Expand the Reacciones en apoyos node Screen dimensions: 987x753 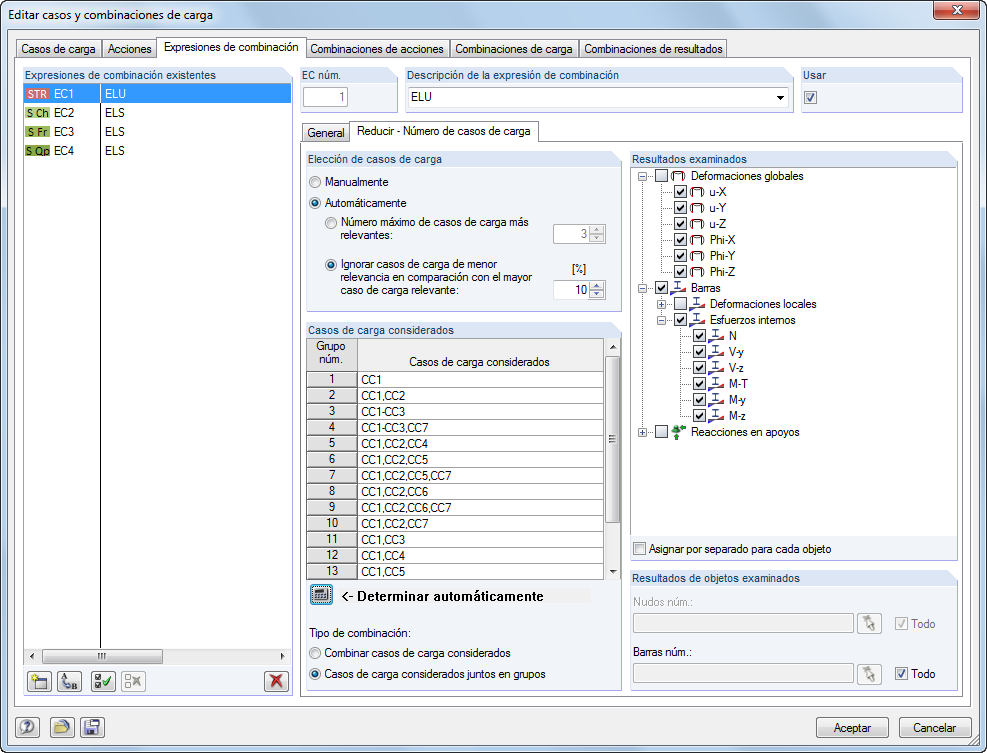(642, 433)
